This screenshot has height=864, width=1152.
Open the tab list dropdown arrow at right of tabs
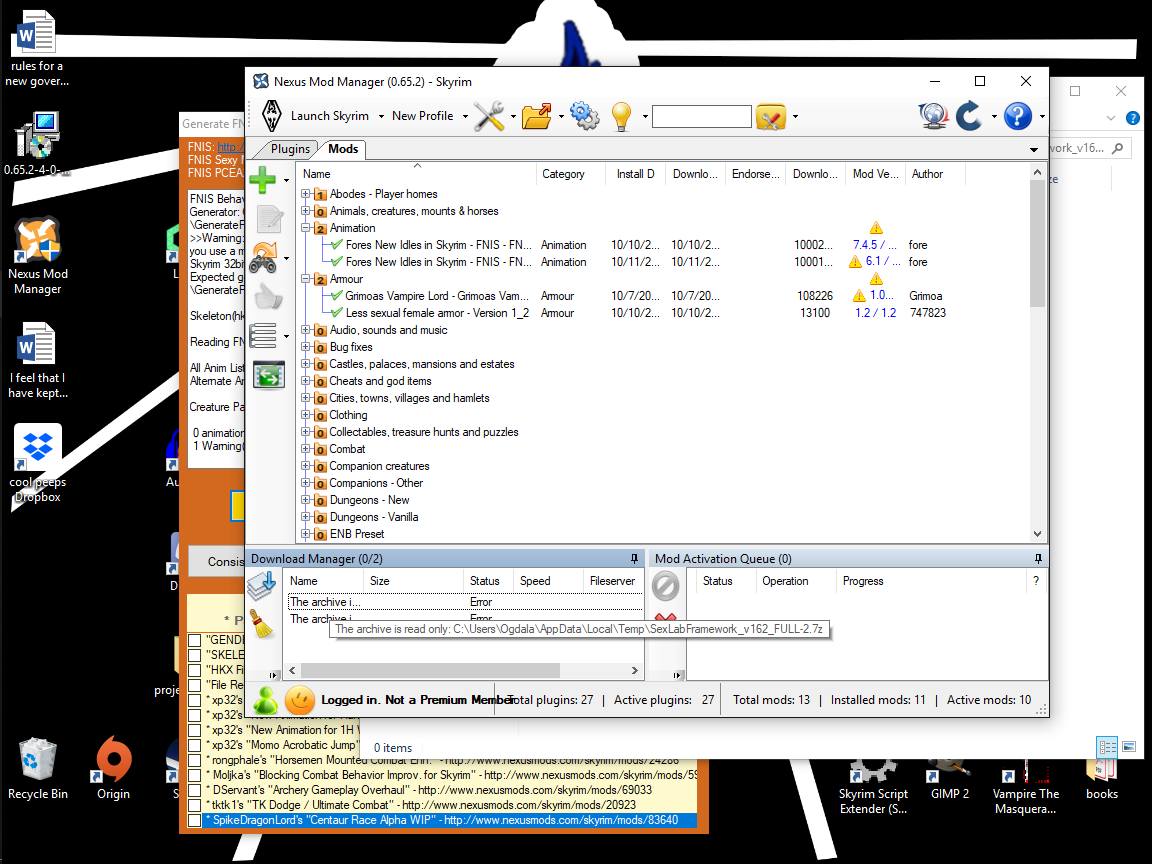(x=1034, y=150)
